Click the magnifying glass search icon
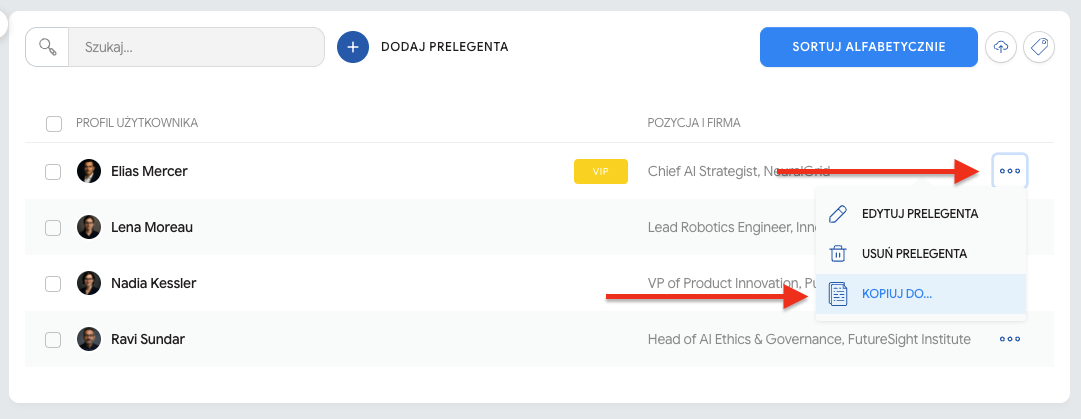This screenshot has height=419, width=1081. 47,47
